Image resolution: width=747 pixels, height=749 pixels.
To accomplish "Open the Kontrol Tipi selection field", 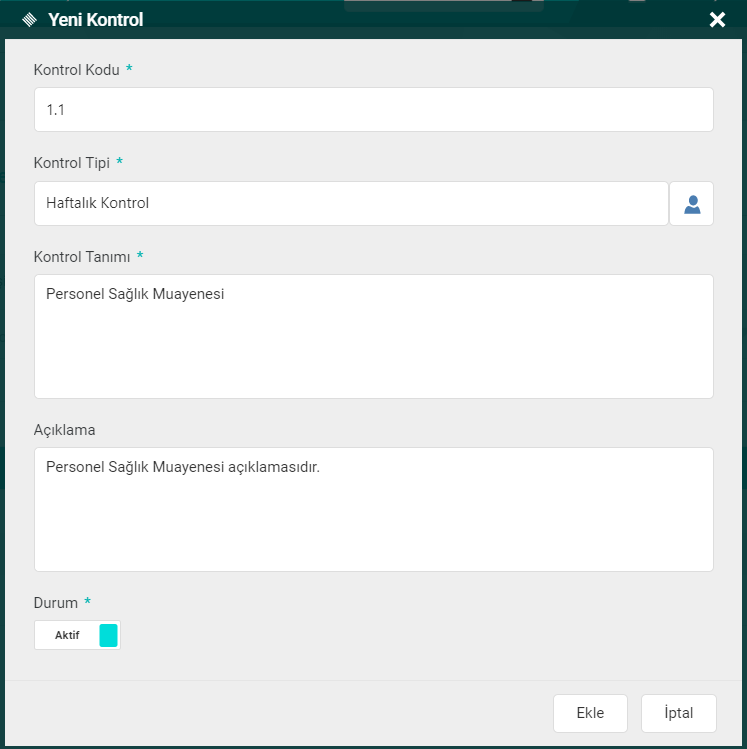I will (350, 204).
